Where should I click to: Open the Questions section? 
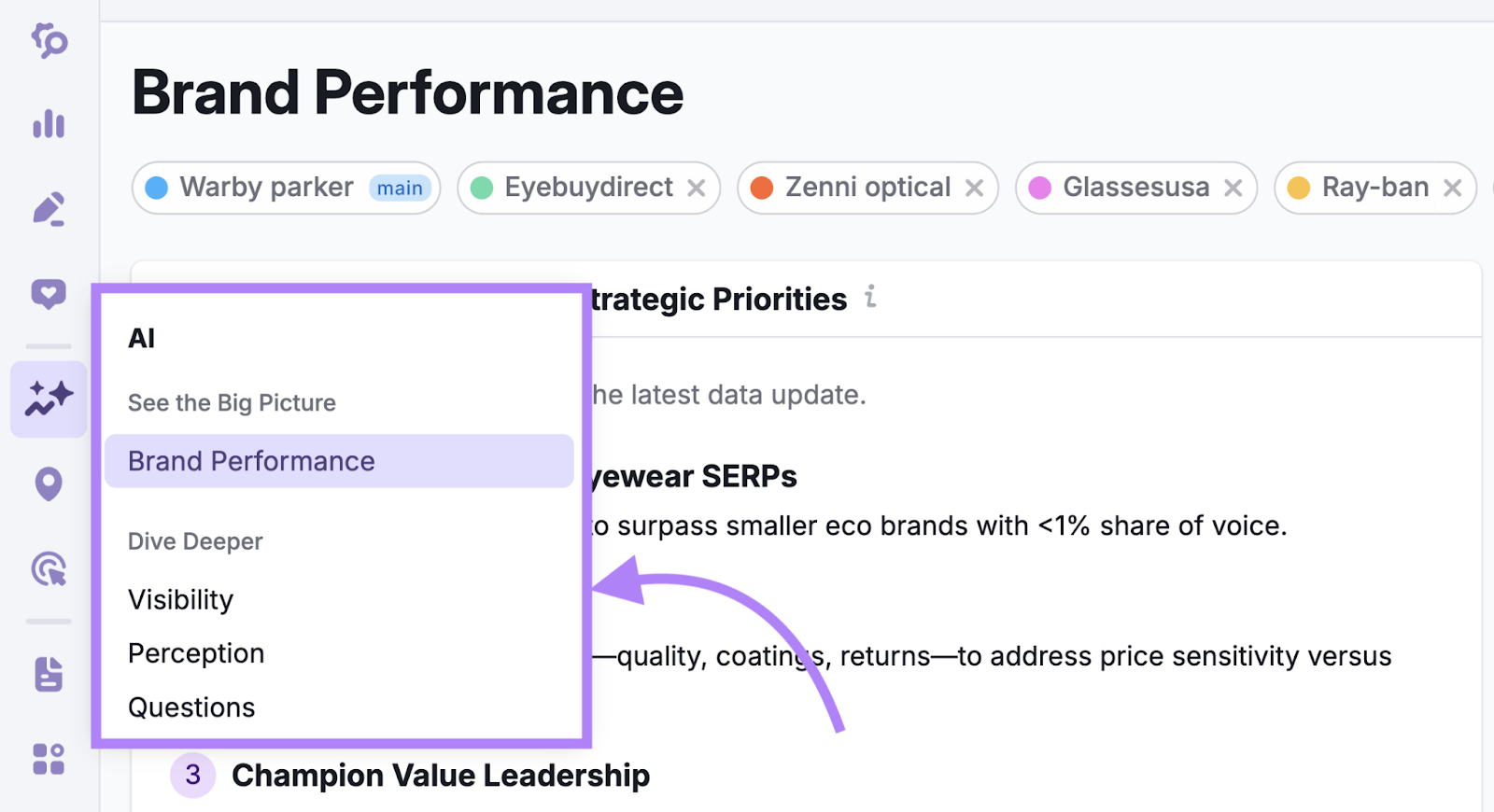pyautogui.click(x=191, y=707)
